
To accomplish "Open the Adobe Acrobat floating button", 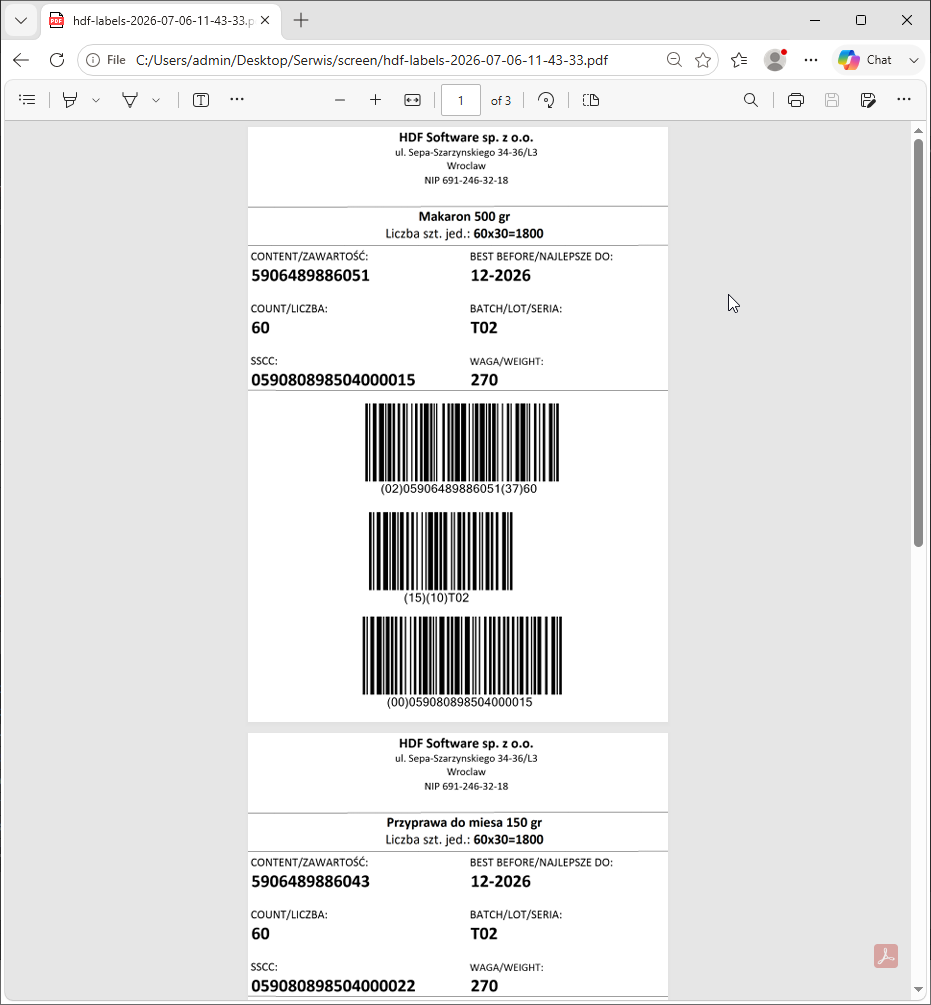I will point(886,956).
